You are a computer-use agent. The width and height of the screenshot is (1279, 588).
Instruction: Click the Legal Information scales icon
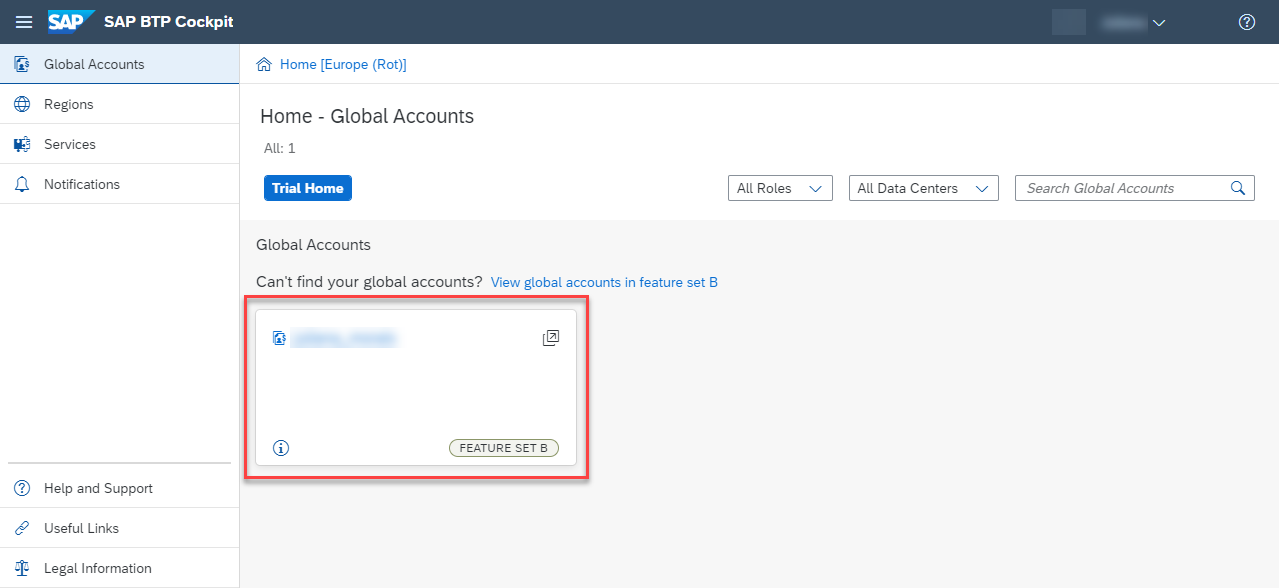(x=22, y=568)
